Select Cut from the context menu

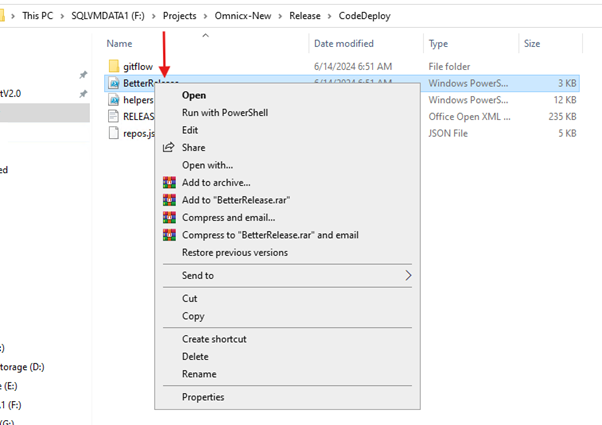pyautogui.click(x=190, y=298)
